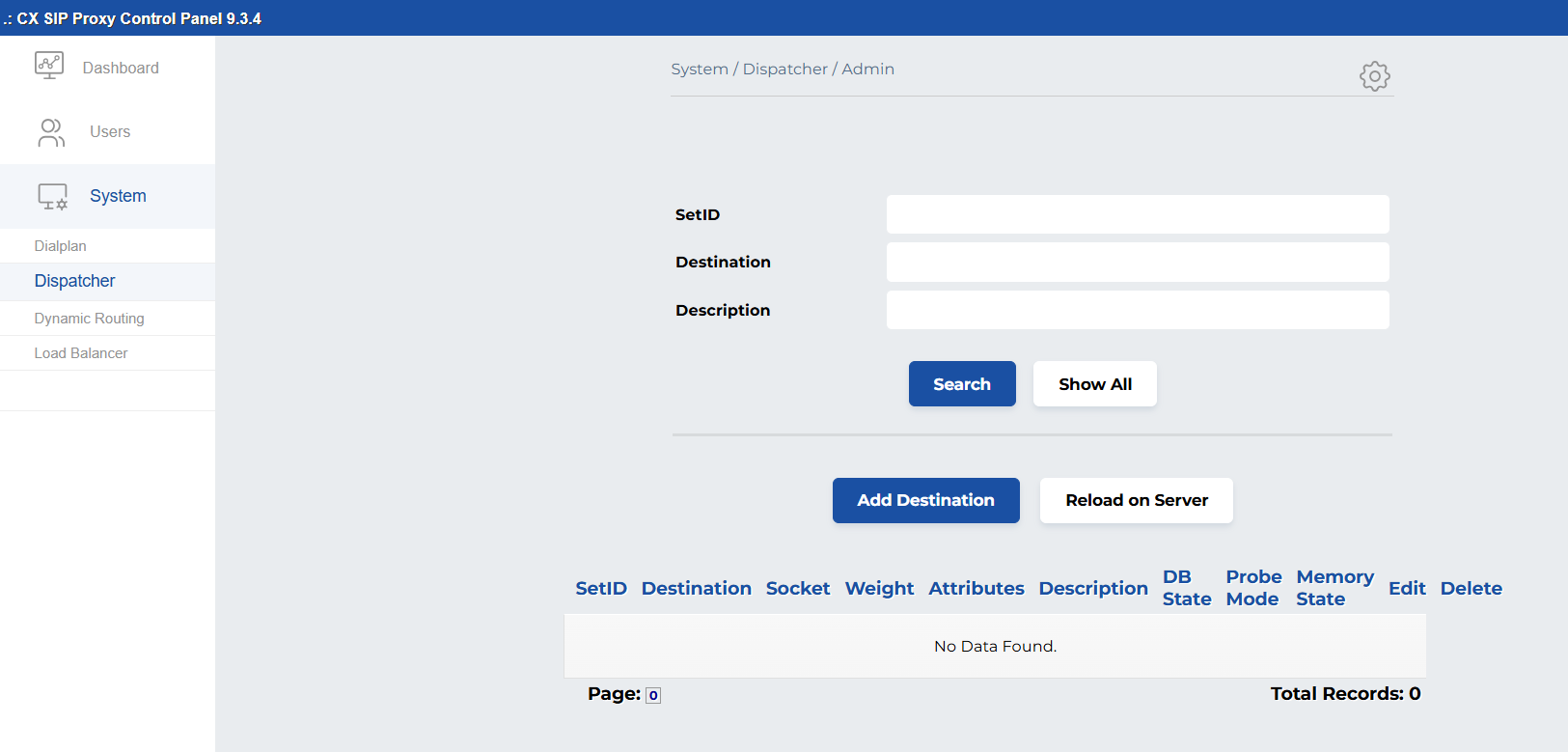1568x752 pixels.
Task: Sort by the Weight column header
Action: pos(879,588)
